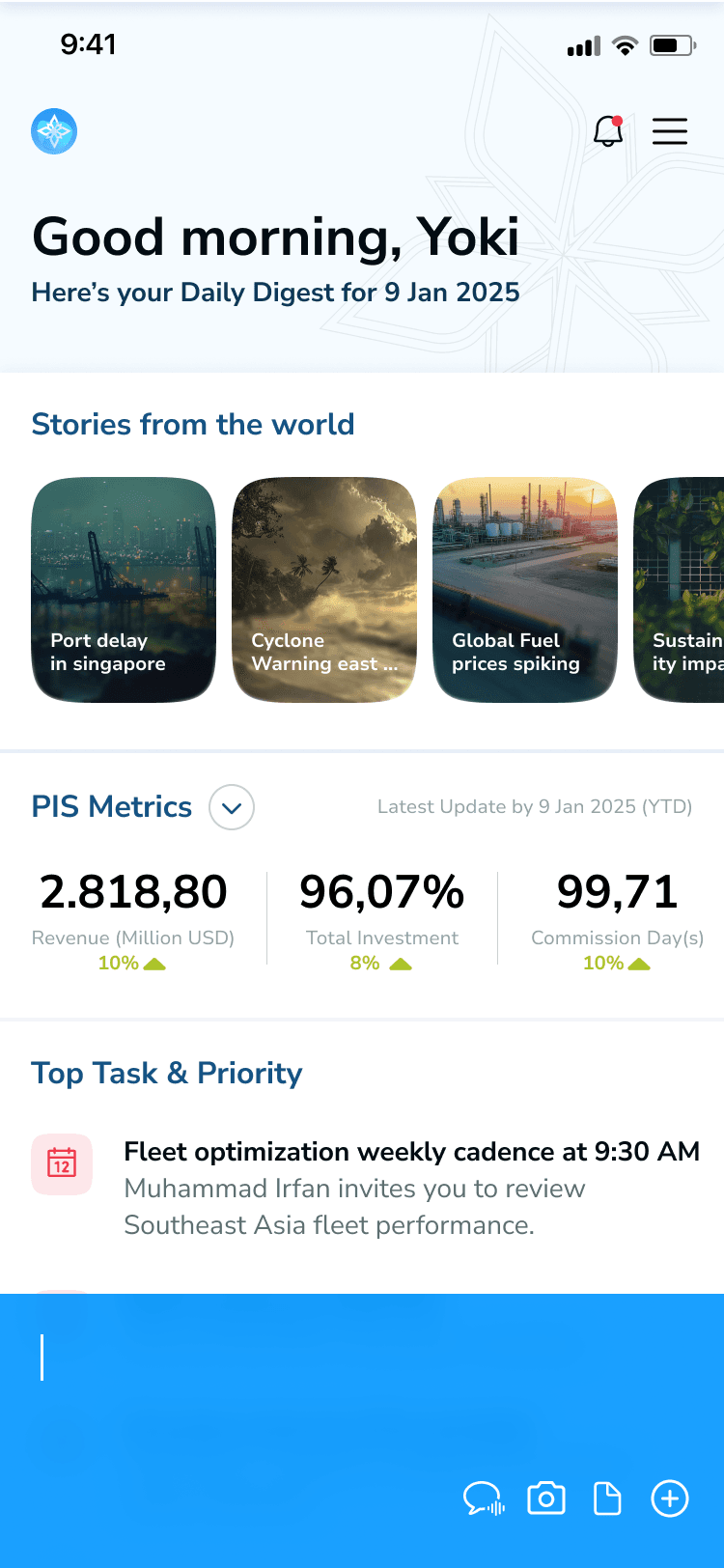Image resolution: width=724 pixels, height=1568 pixels.
Task: Tap the cellular signal bars icon
Action: click(x=584, y=45)
